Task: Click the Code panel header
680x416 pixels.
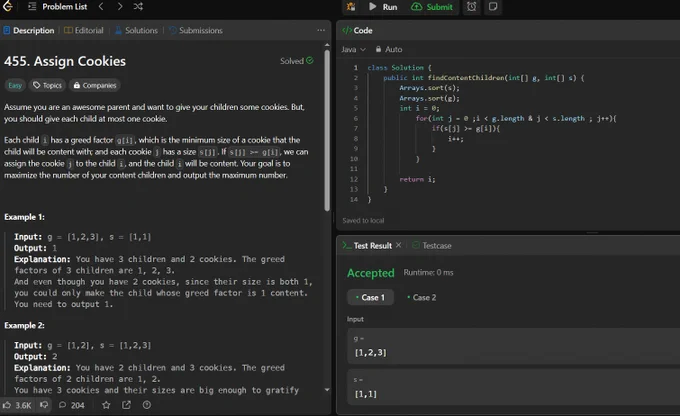Action: tap(357, 30)
